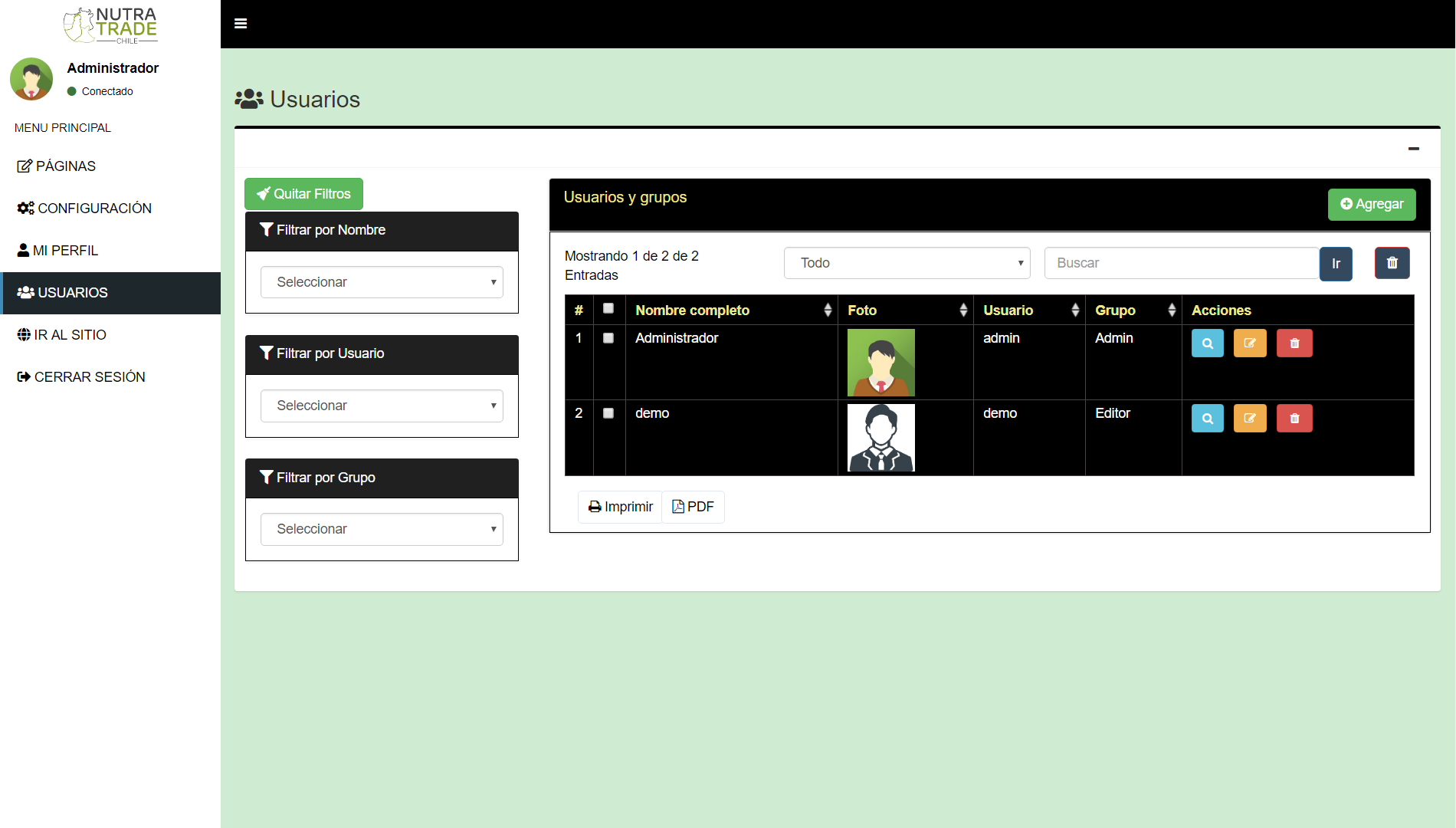This screenshot has width=1456, height=828.
Task: Open CONFIGURACIÓN in the sidebar menu
Action: [x=94, y=209]
